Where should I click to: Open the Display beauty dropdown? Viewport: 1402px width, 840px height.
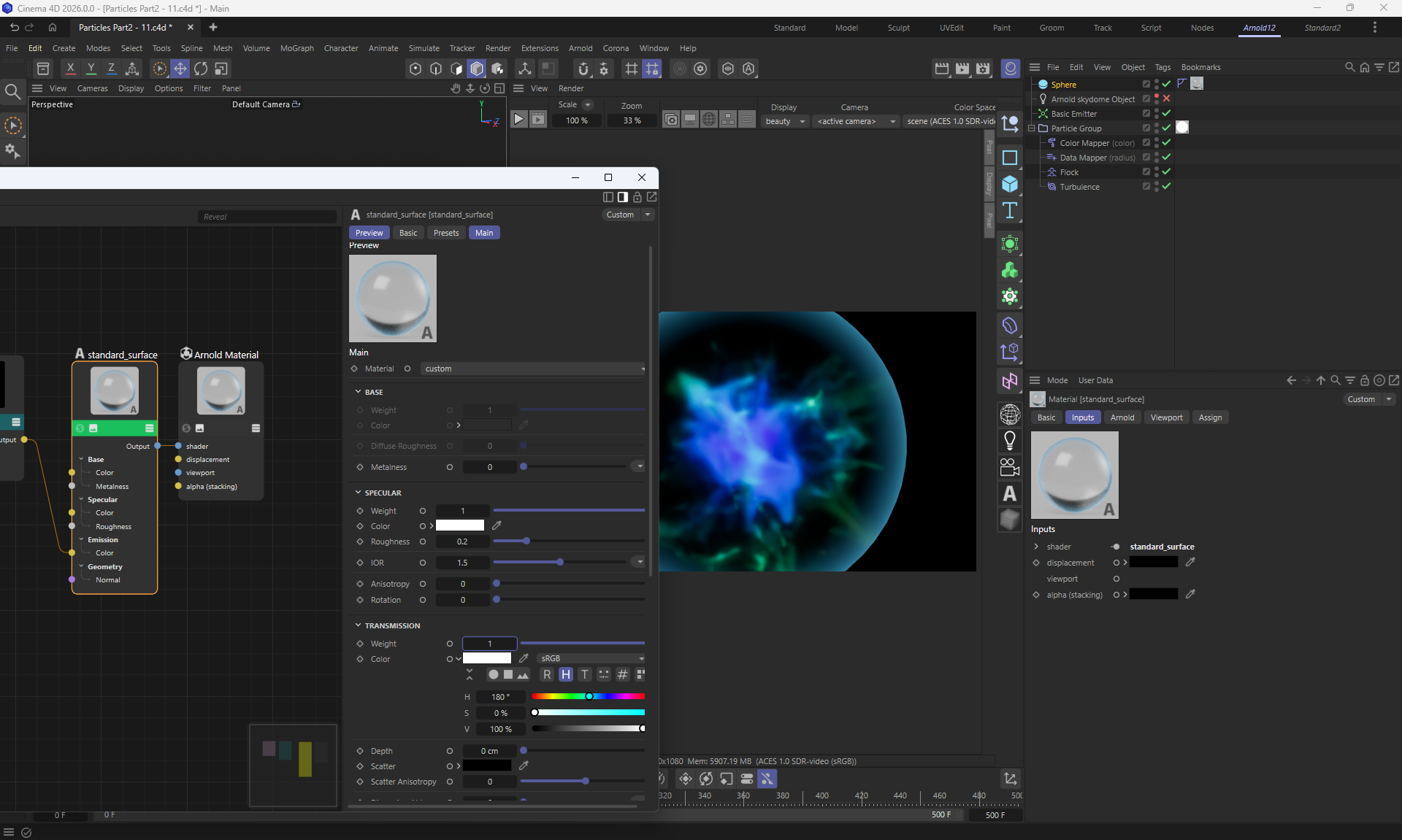coord(786,121)
